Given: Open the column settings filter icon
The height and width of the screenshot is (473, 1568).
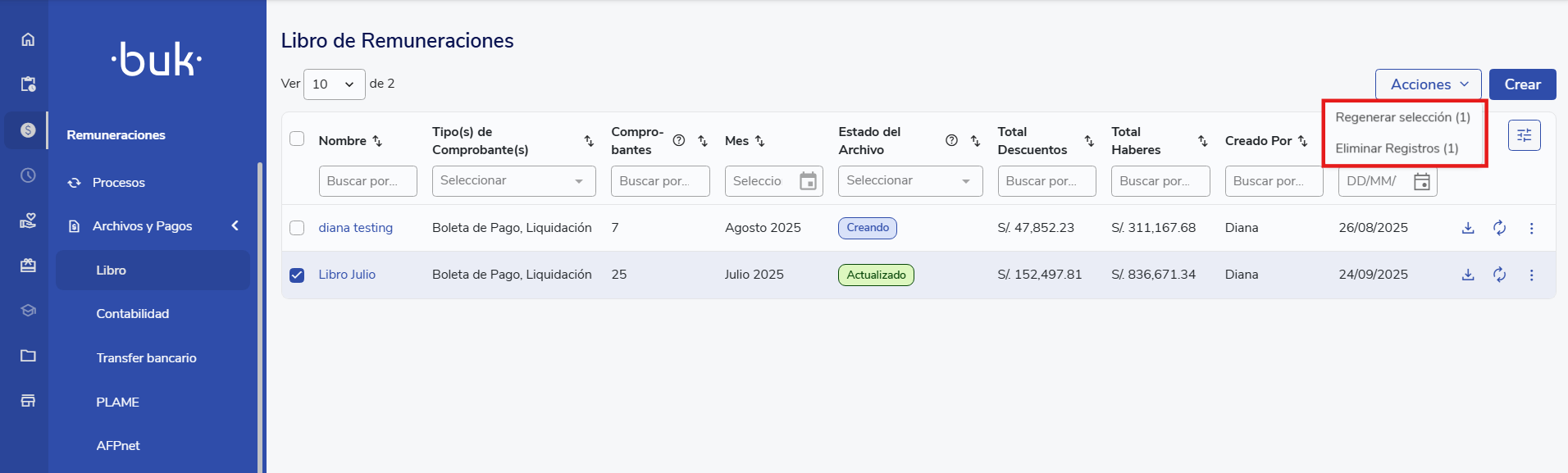Looking at the screenshot, I should tap(1524, 135).
